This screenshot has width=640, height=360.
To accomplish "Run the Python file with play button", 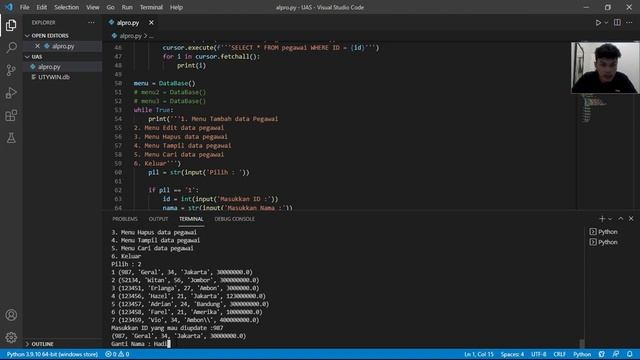I will [x=598, y=23].
